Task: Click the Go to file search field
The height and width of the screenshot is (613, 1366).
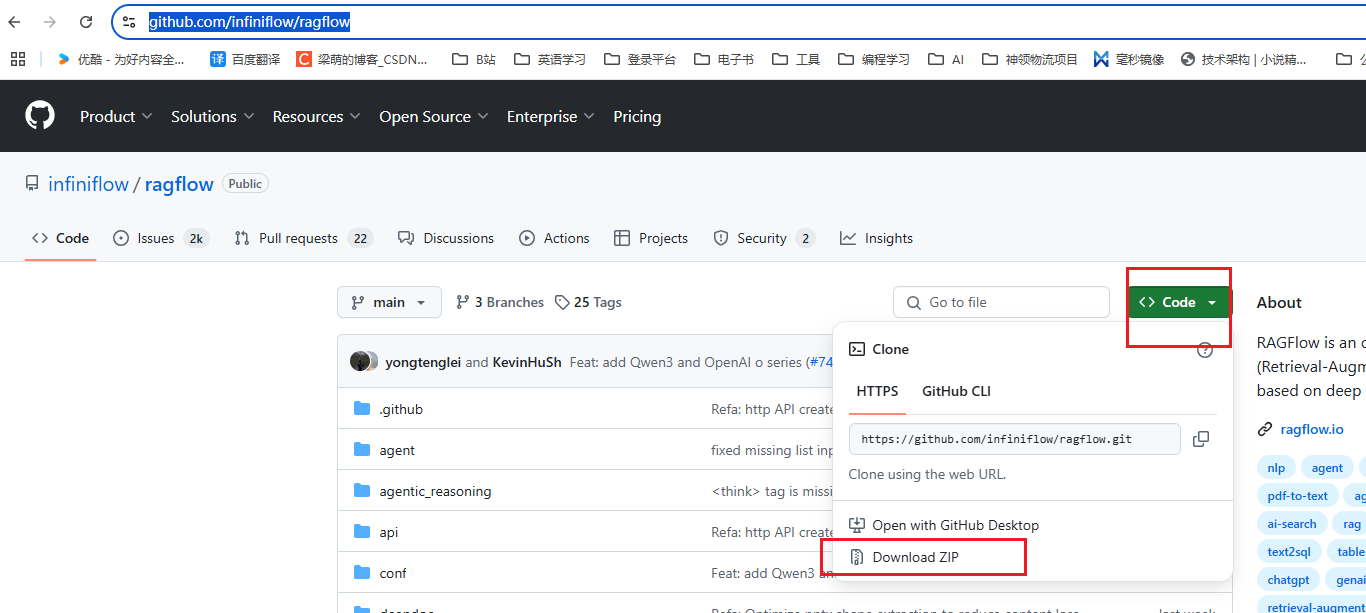Action: (1001, 302)
